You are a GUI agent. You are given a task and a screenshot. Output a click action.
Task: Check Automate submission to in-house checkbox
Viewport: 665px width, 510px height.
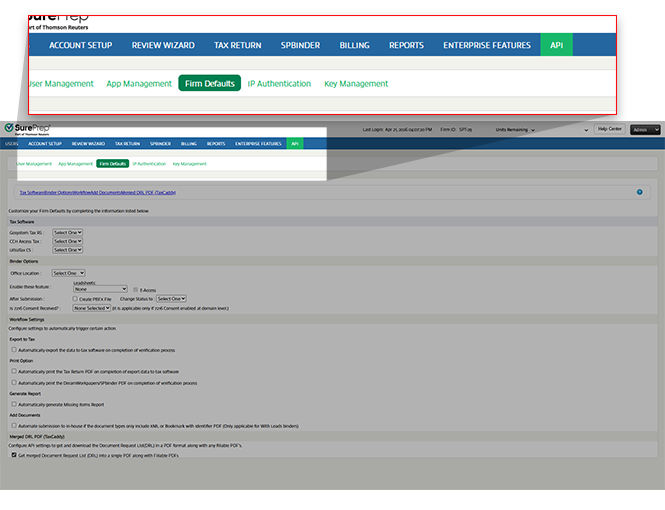click(14, 425)
